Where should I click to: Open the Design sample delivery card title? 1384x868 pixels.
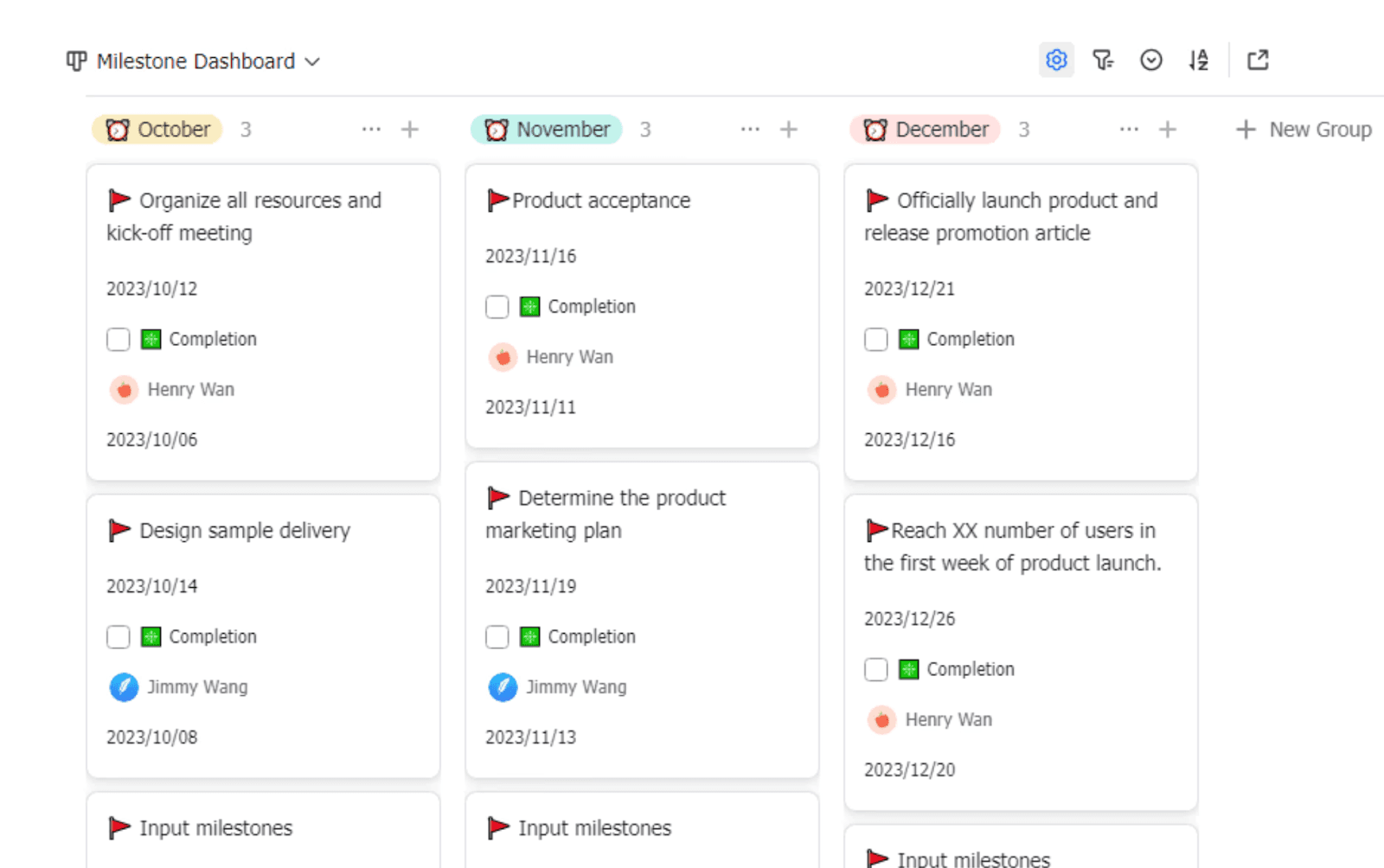point(245,531)
